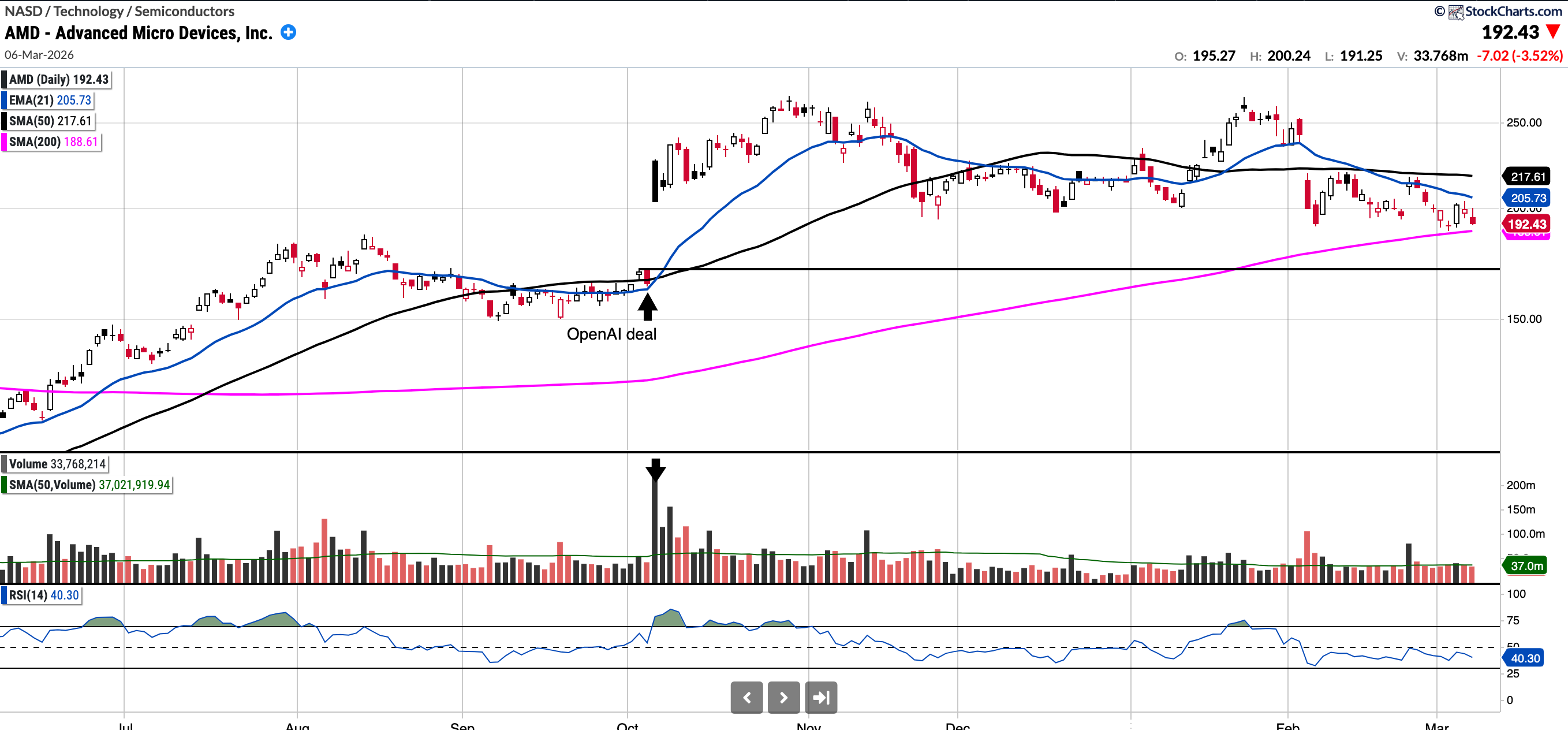Screen dimensions: 1568x730
Task: Click the Volume 33,768,214 legend label
Action: (x=57, y=464)
